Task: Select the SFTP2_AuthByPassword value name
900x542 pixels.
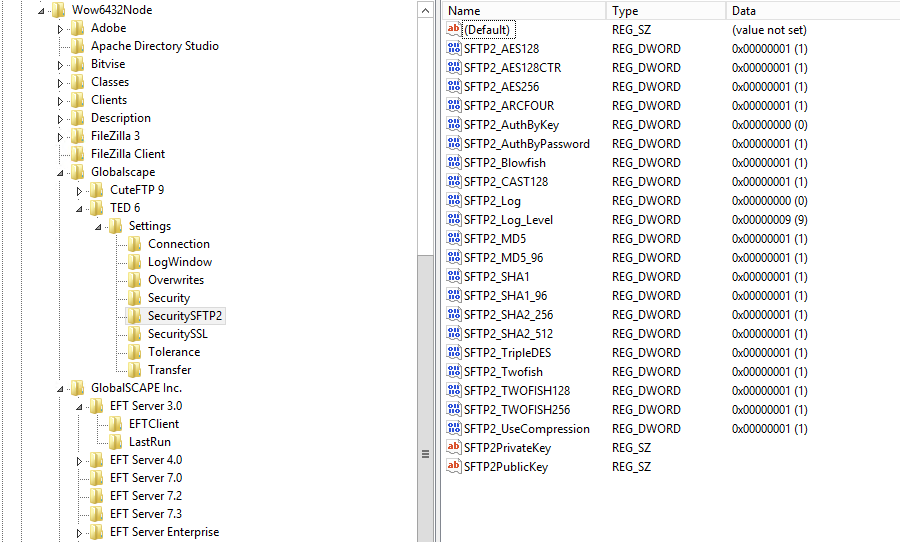Action: pyautogui.click(x=527, y=144)
